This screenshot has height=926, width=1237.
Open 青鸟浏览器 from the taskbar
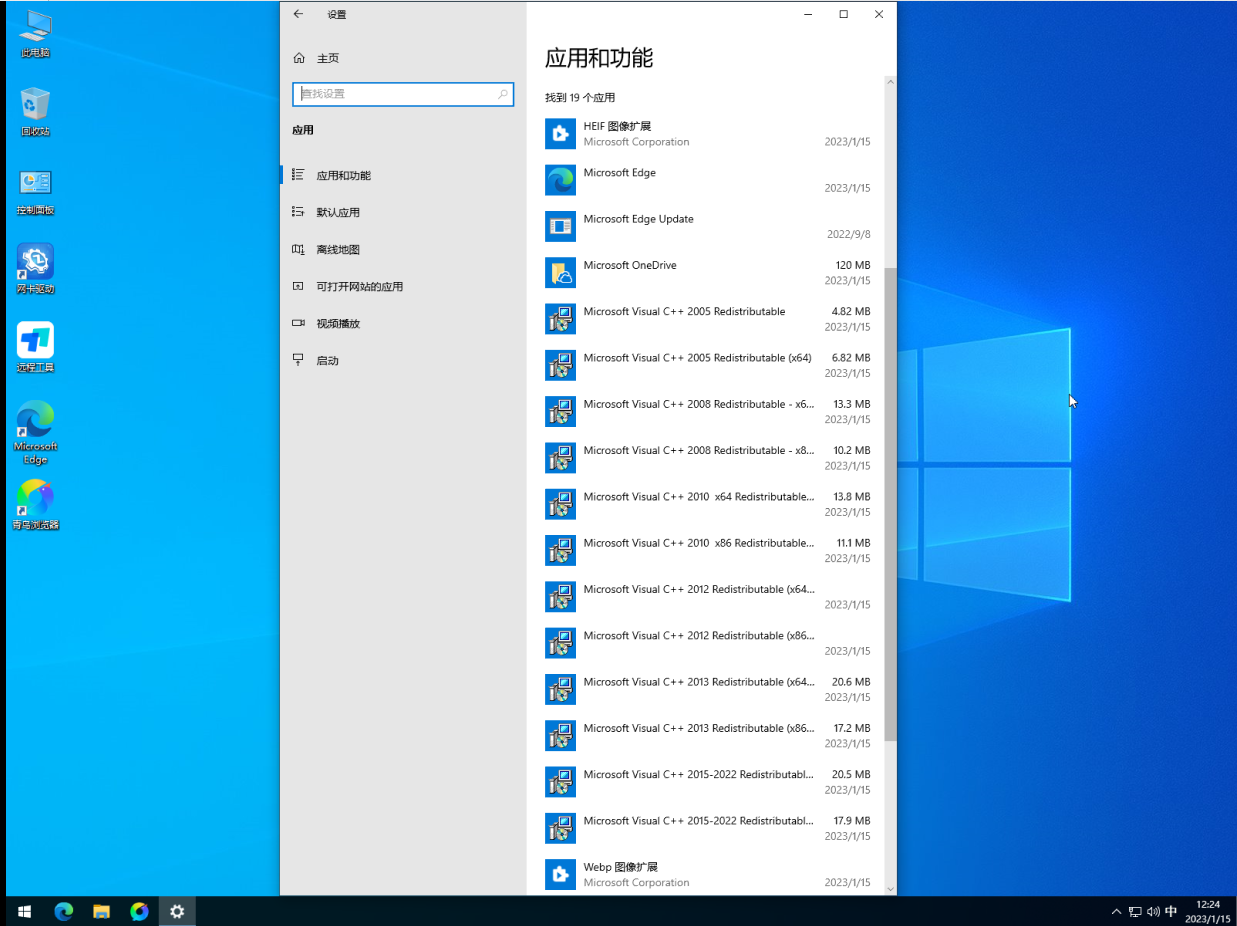[x=139, y=911]
